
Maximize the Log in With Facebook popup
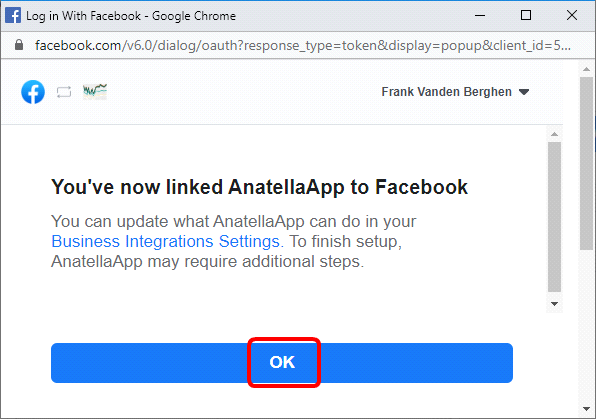526,16
